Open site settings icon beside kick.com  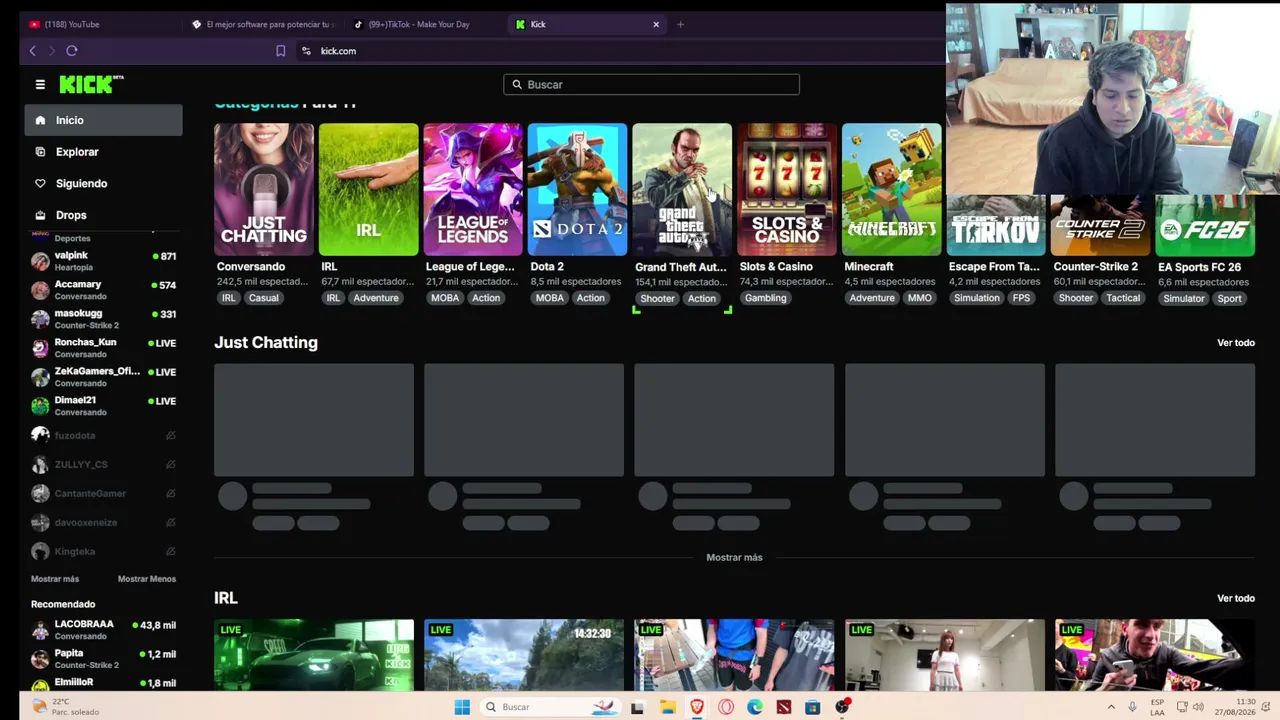[306, 51]
